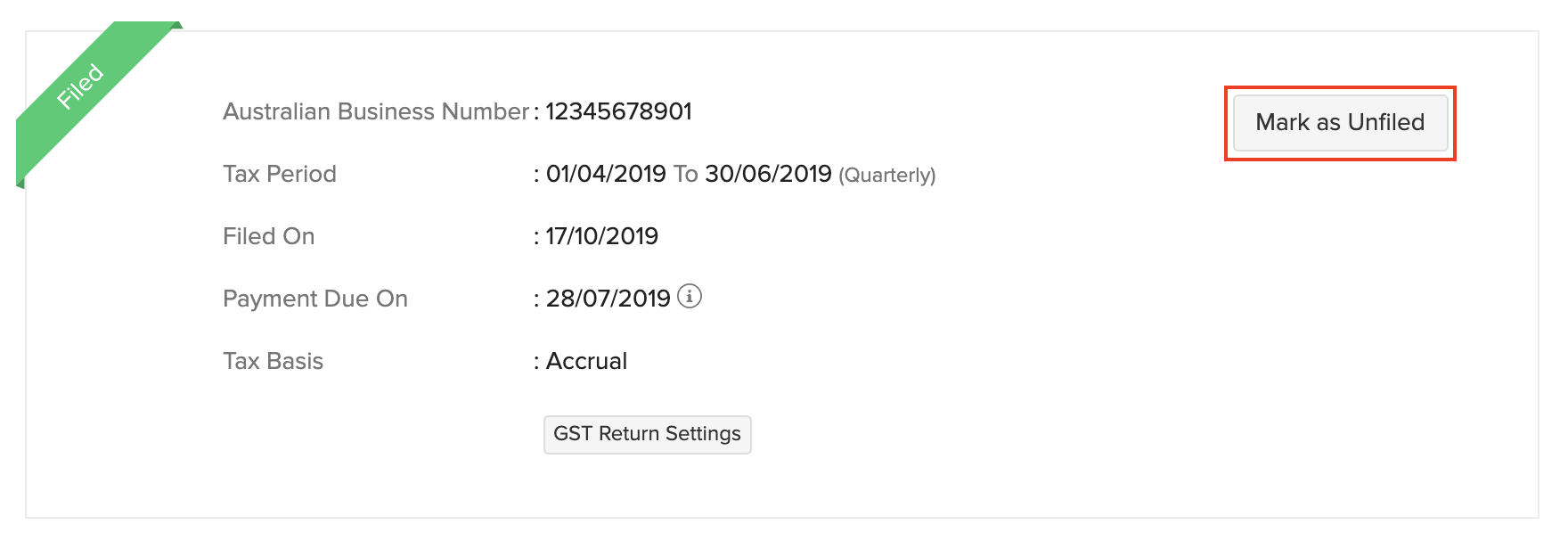Click the Payment Due On label

pyautogui.click(x=315, y=299)
